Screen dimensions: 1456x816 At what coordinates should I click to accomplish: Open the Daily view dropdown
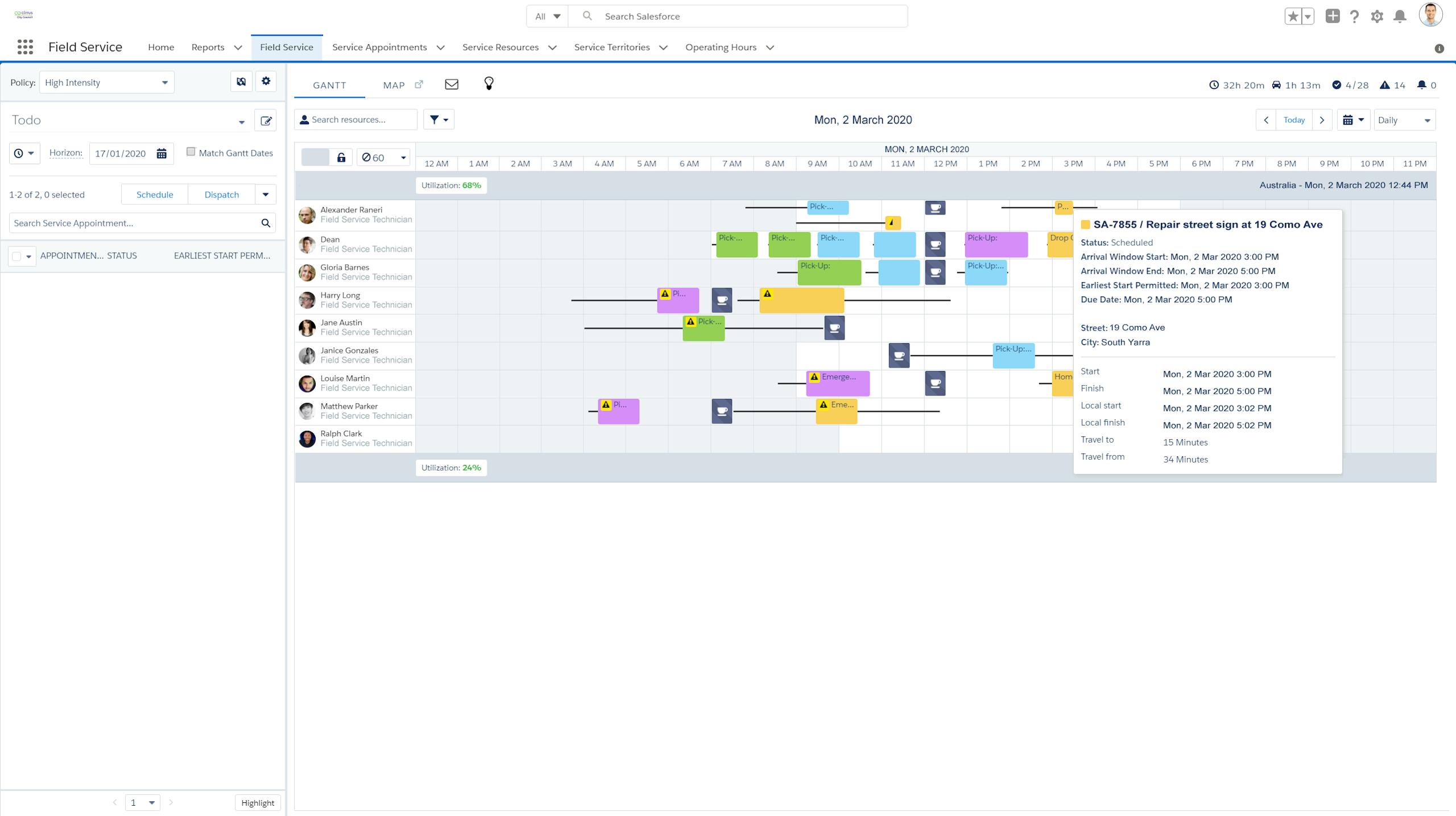click(x=1404, y=120)
